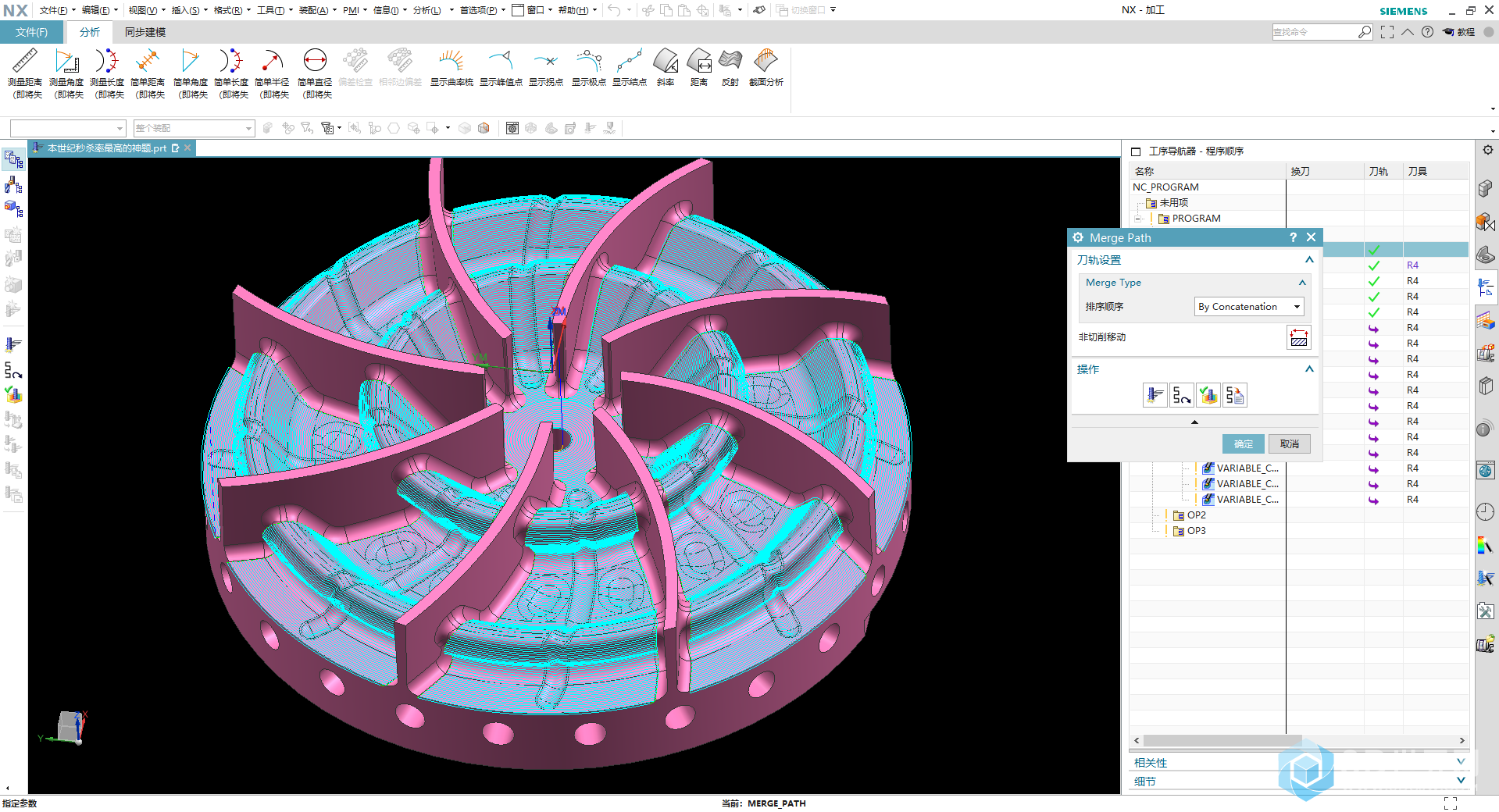Toggle the Operation Navigator panel pin box
The height and width of the screenshot is (812, 1499).
tap(1136, 151)
